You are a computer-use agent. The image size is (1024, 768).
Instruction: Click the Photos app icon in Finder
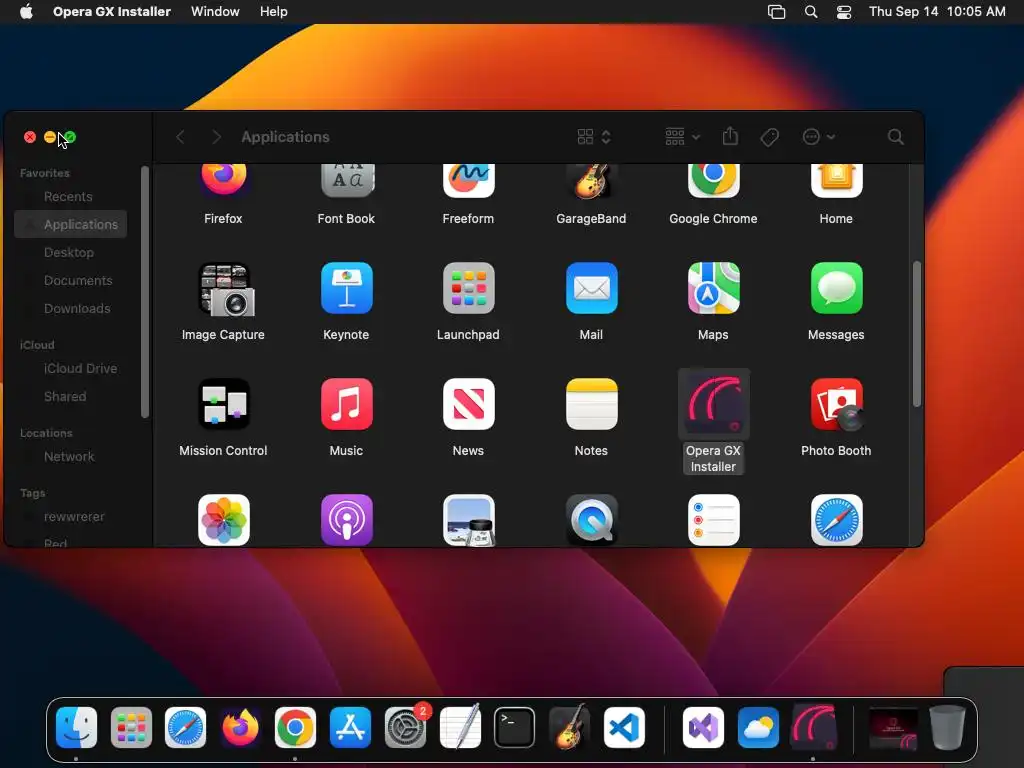[223, 520]
